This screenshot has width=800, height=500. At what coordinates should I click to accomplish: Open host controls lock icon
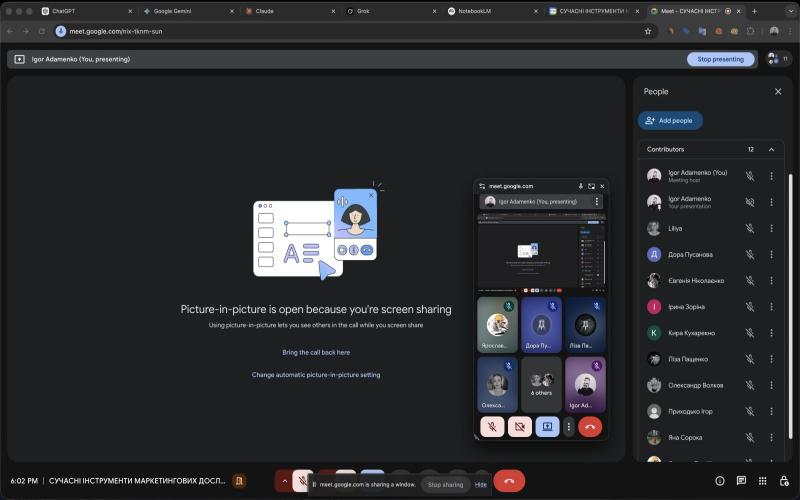[x=785, y=481]
